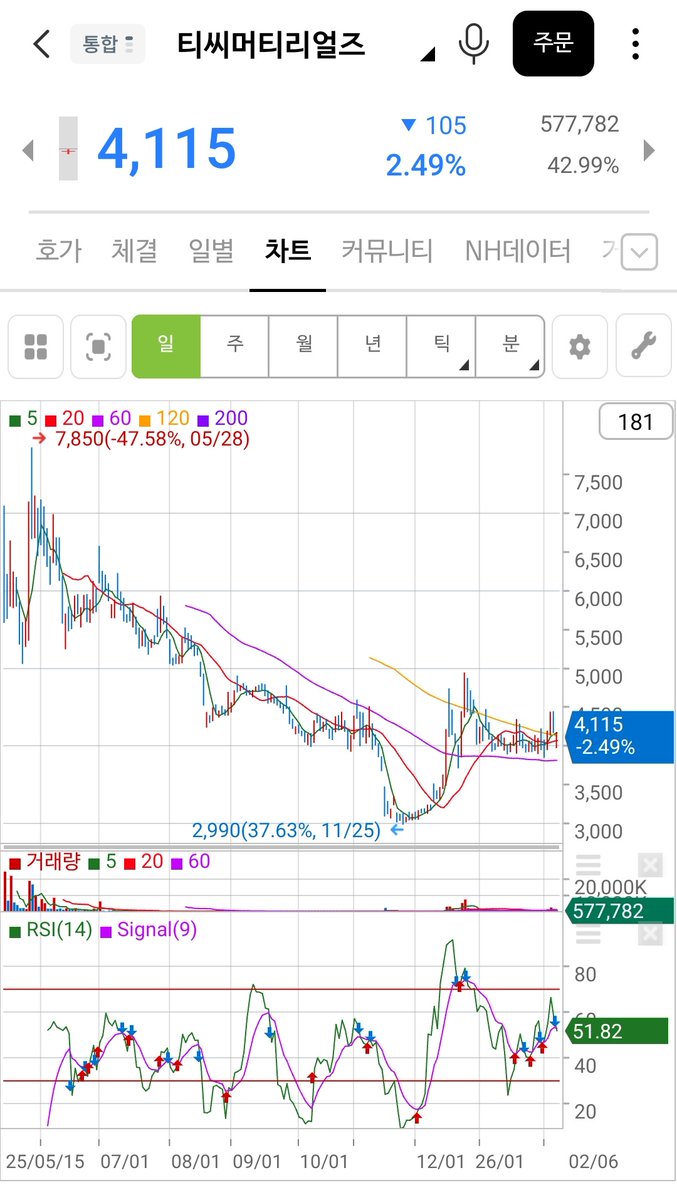Edit the 181 candle count field
The height and width of the screenshot is (1200, 677).
pos(635,422)
